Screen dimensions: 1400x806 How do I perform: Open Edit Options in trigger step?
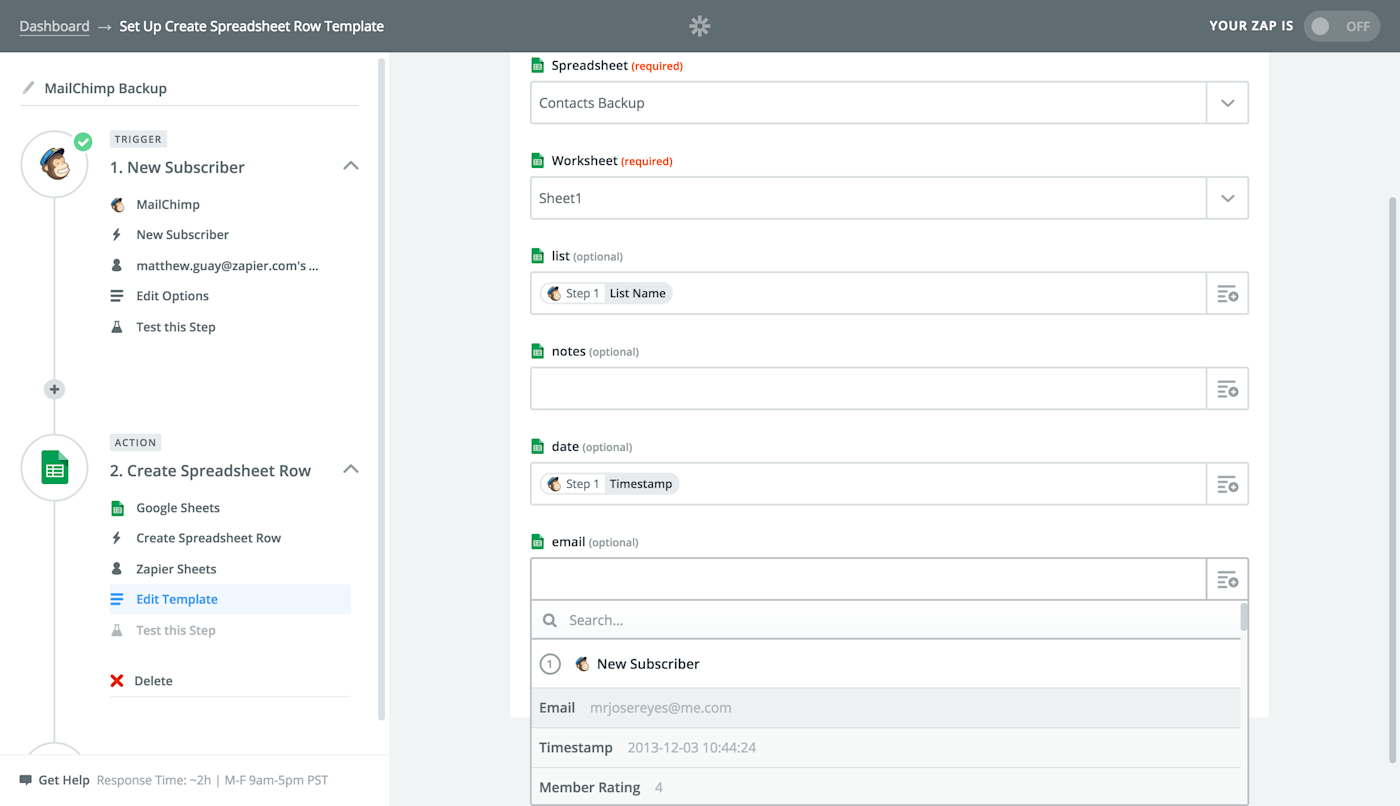tap(173, 296)
